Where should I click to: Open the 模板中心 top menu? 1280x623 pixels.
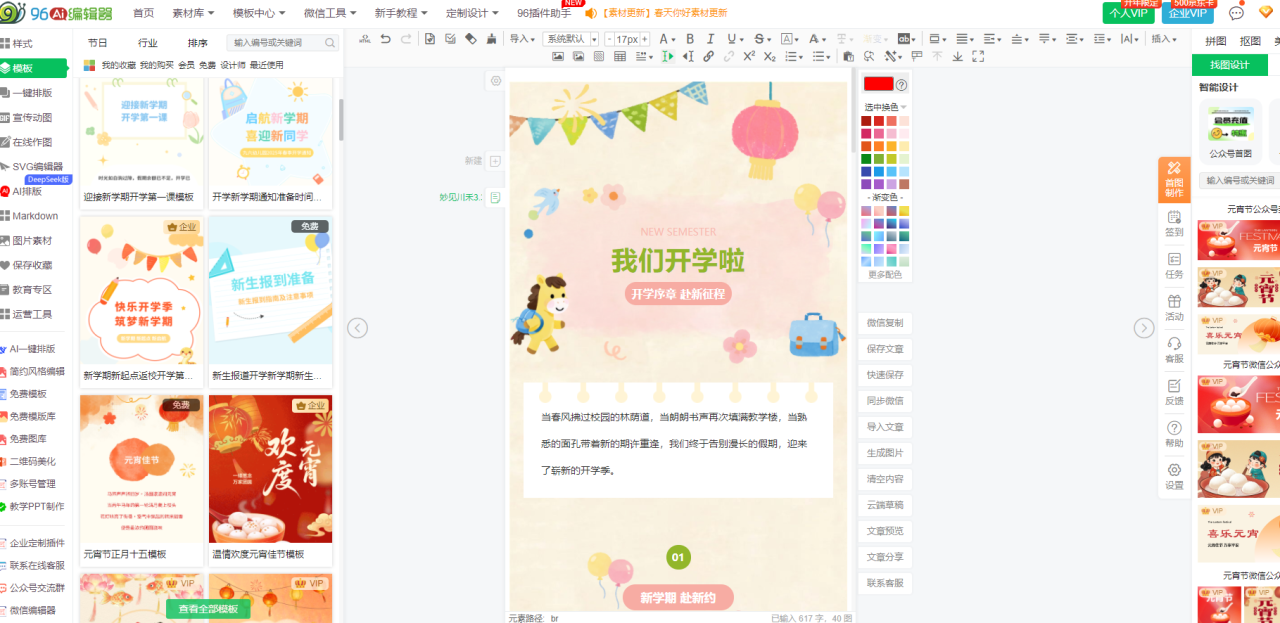click(258, 13)
